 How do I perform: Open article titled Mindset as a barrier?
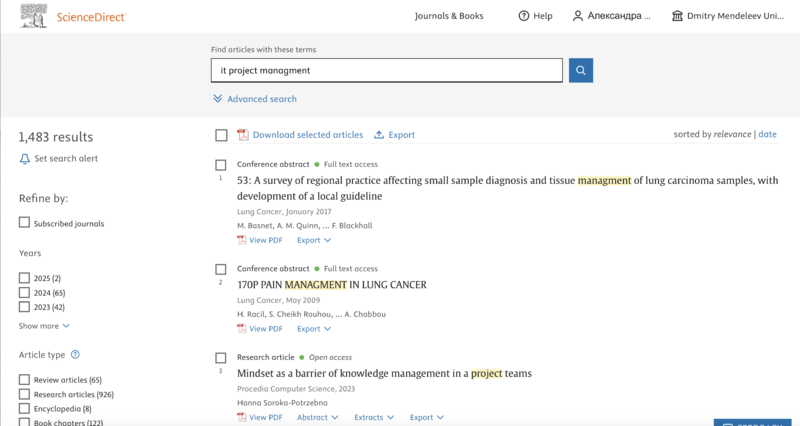384,373
